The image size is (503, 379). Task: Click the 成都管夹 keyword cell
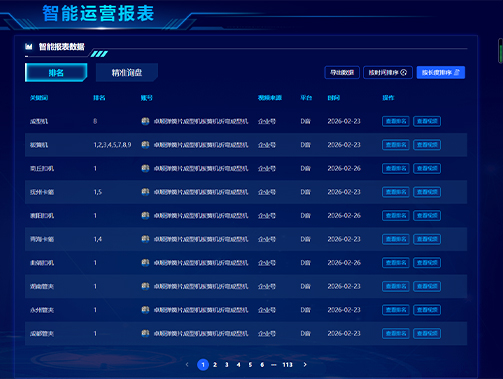click(x=42, y=334)
